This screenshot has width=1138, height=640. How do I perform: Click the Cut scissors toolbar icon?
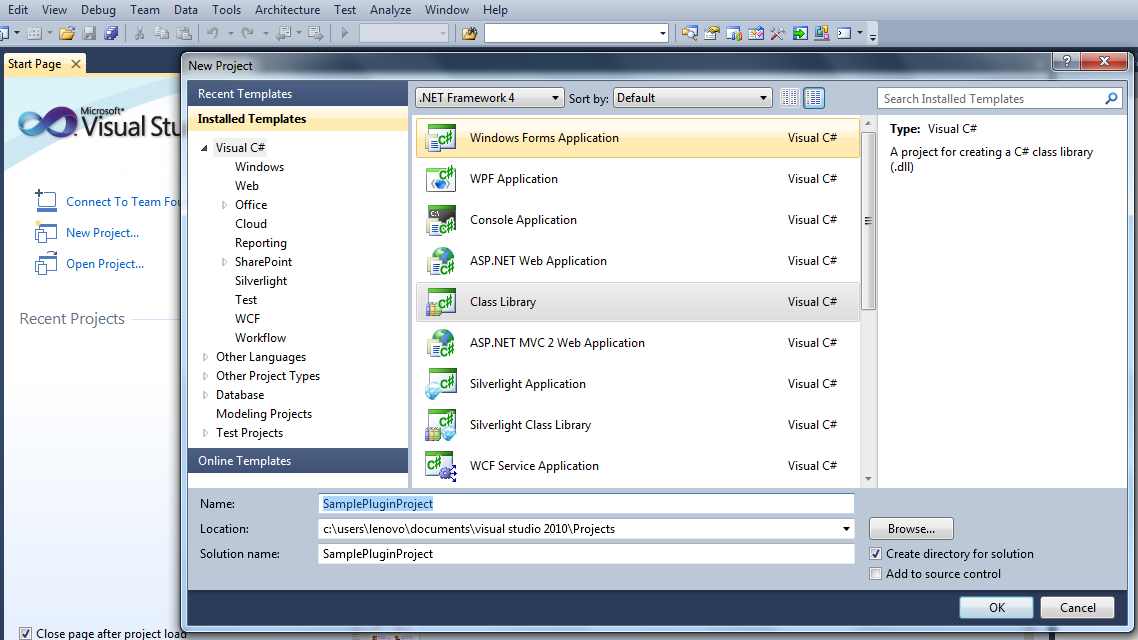tap(139, 33)
